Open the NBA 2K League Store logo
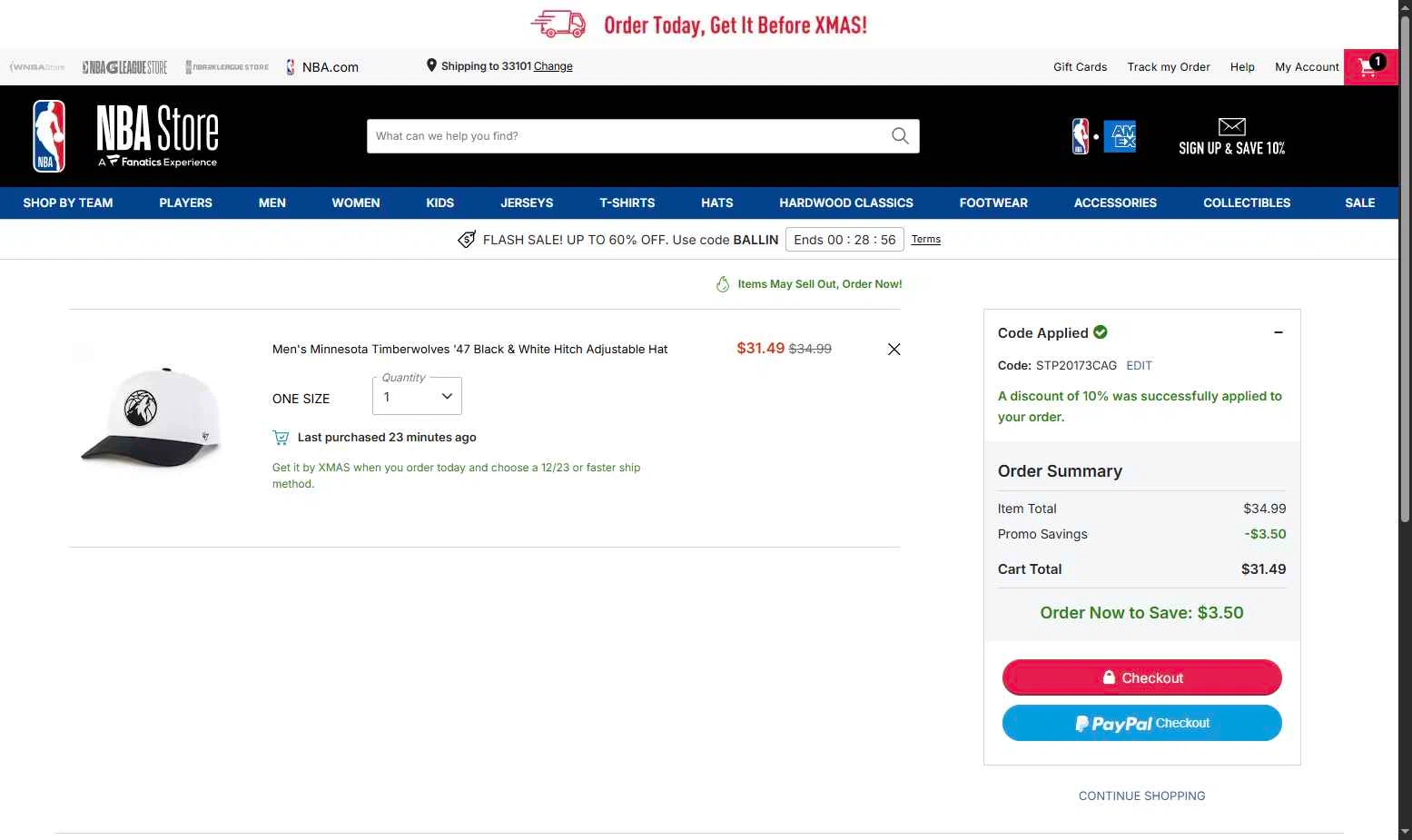 pyautogui.click(x=227, y=67)
